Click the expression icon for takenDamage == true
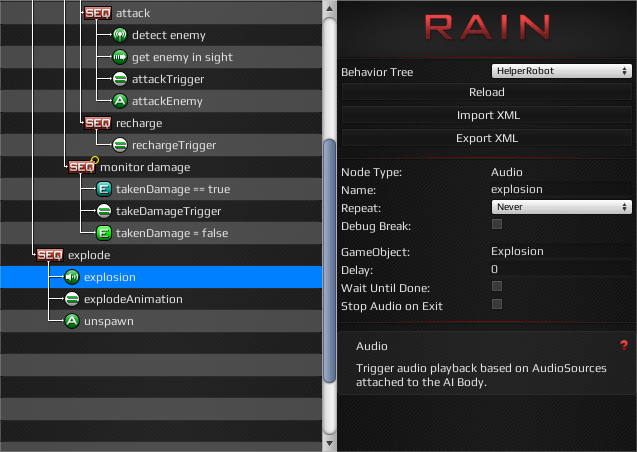637x452 pixels. coord(104,189)
